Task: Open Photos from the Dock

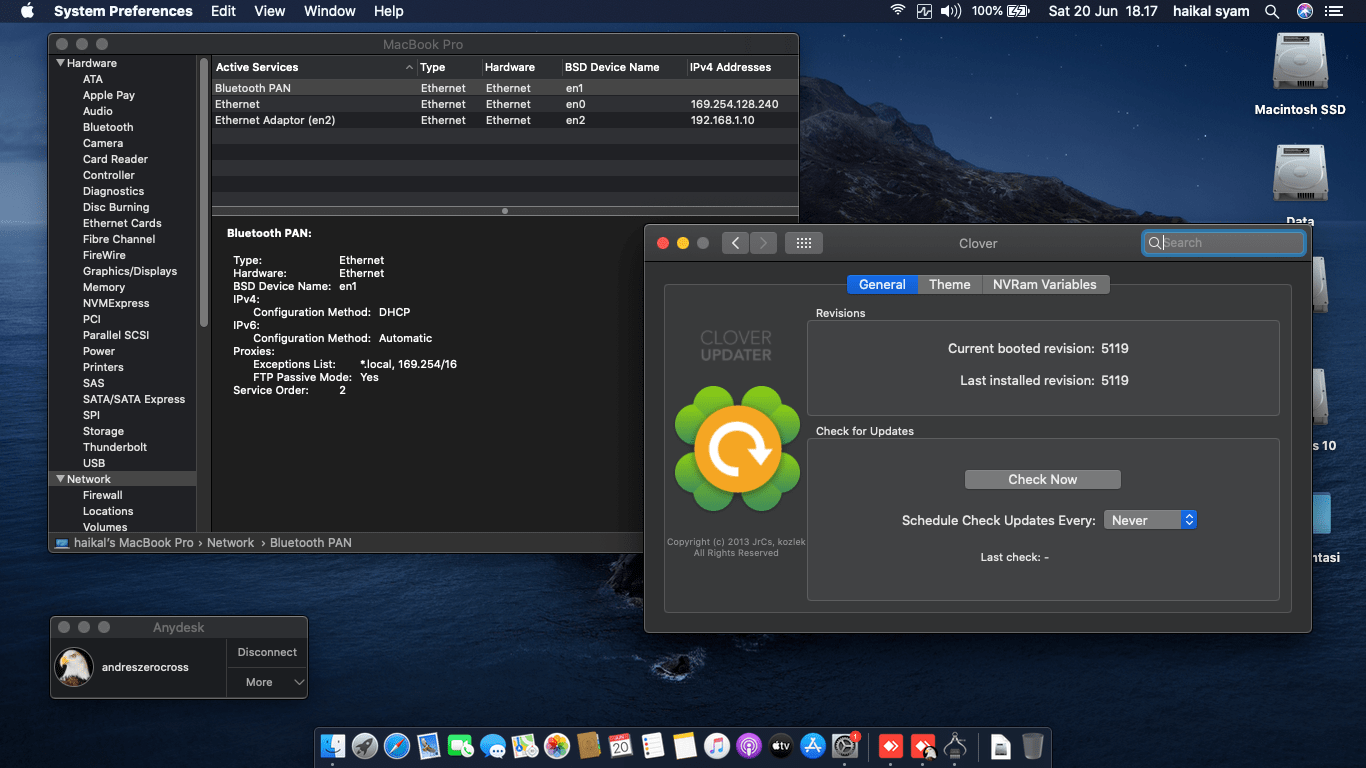Action: 557,746
